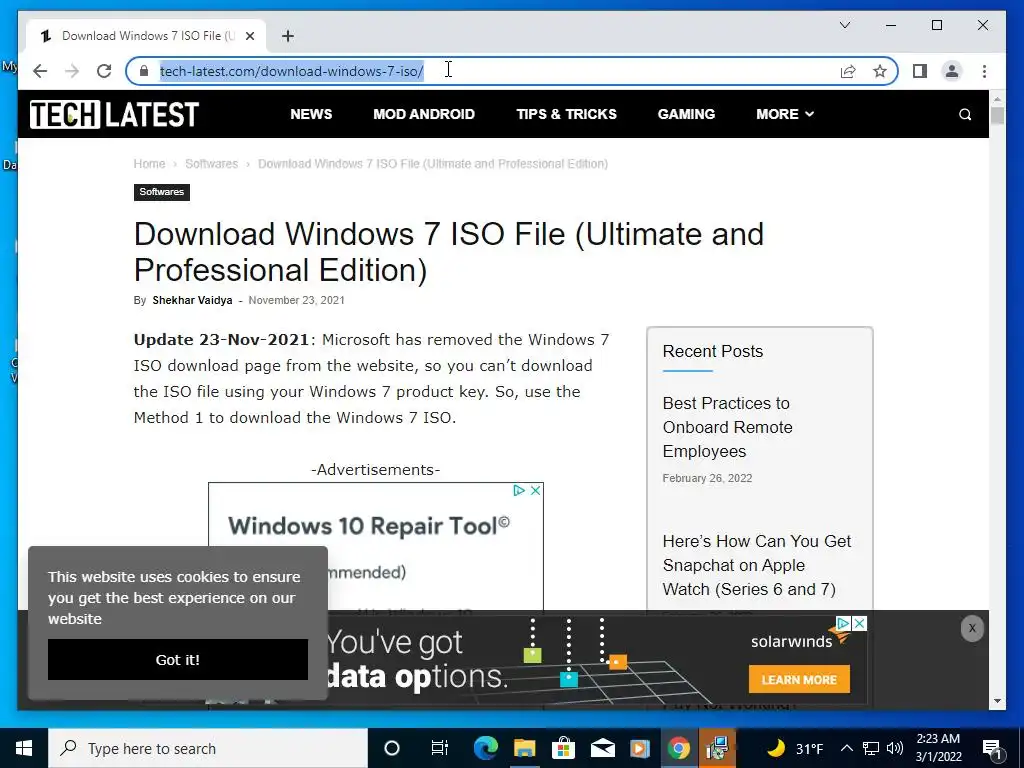The width and height of the screenshot is (1024, 768).
Task: Switch to Google Chrome on the taskbar
Action: [x=679, y=748]
